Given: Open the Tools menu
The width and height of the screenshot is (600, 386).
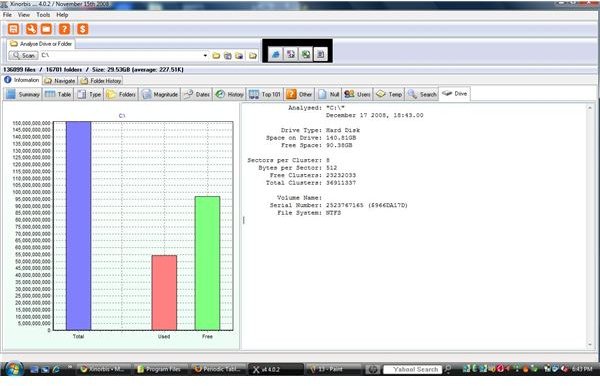Looking at the screenshot, I should (43, 15).
